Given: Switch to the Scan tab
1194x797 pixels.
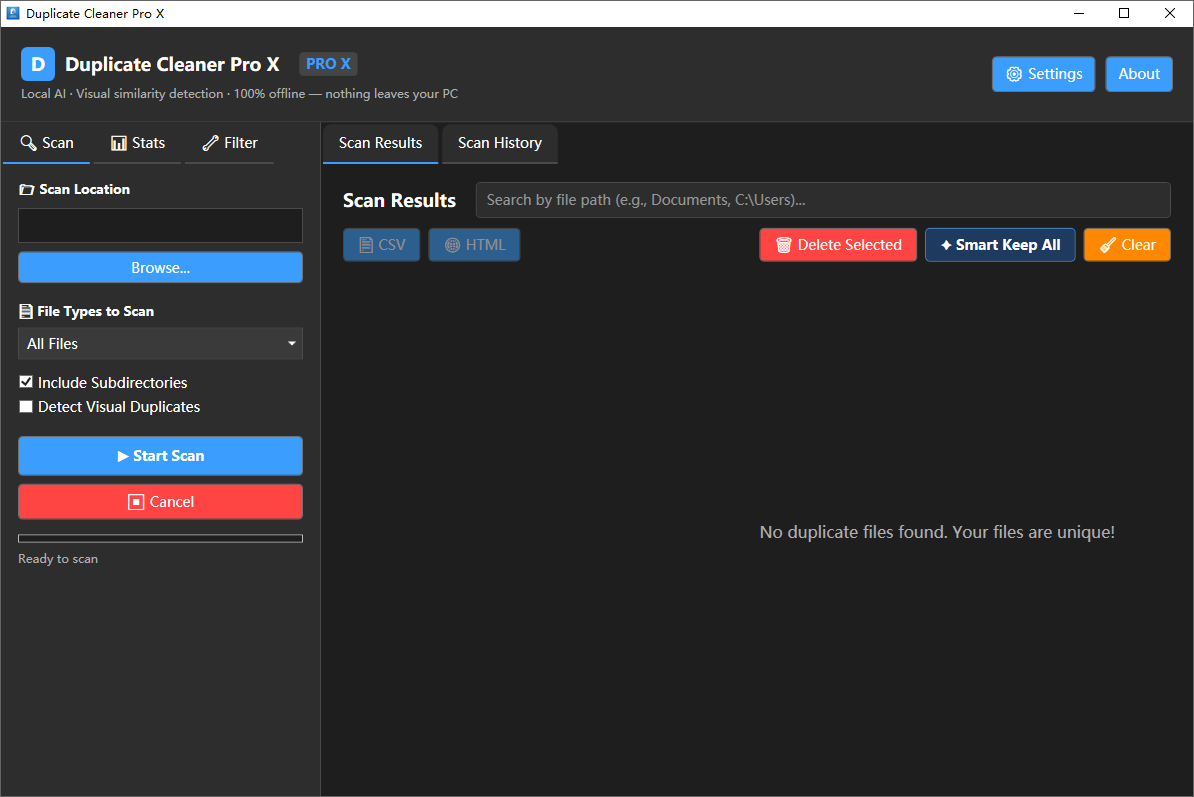Looking at the screenshot, I should click(46, 143).
